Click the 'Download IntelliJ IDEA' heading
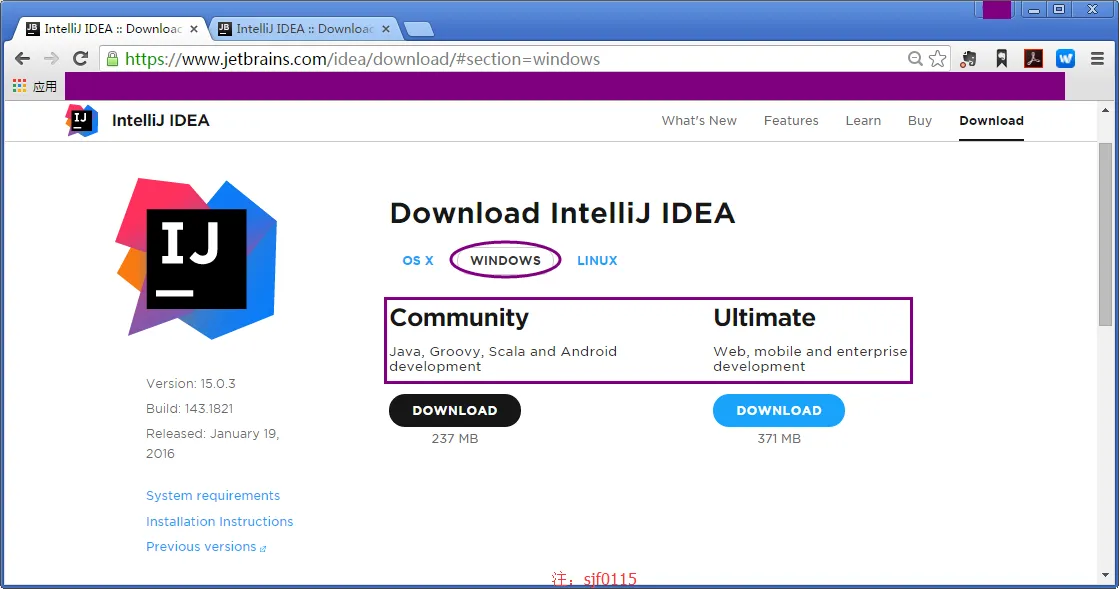The width and height of the screenshot is (1119, 589). click(562, 213)
